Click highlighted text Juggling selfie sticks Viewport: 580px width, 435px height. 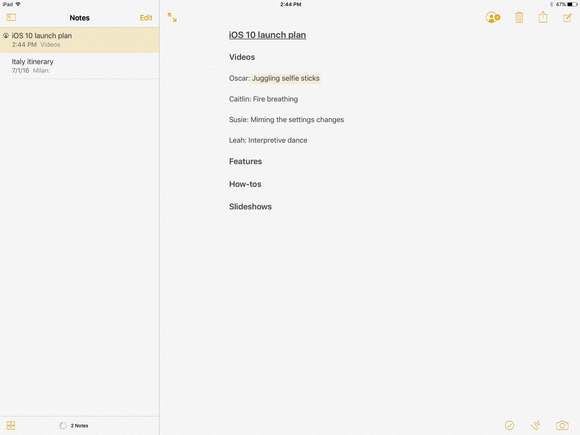coord(286,78)
